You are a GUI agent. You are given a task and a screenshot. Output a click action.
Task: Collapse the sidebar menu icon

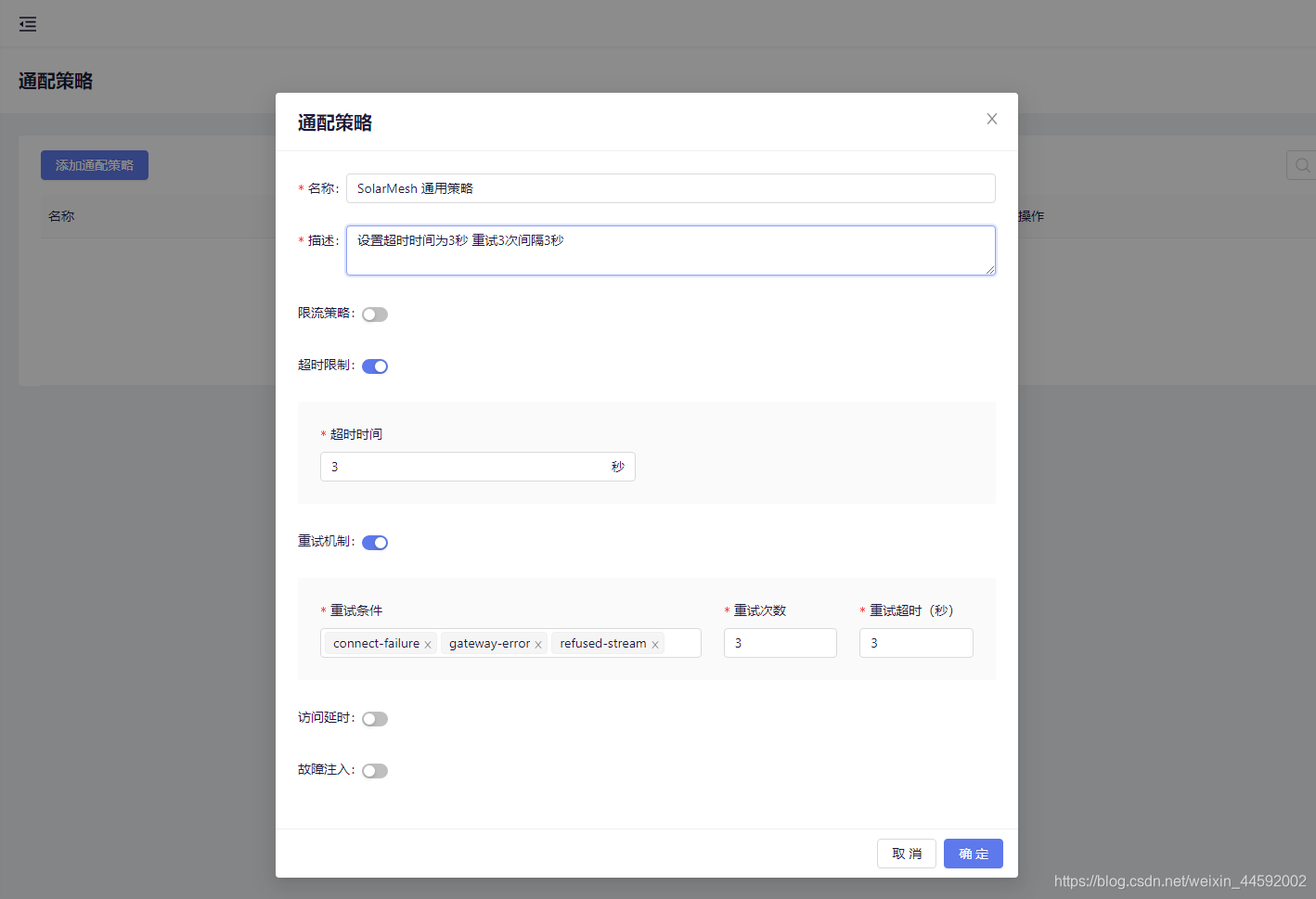[28, 24]
